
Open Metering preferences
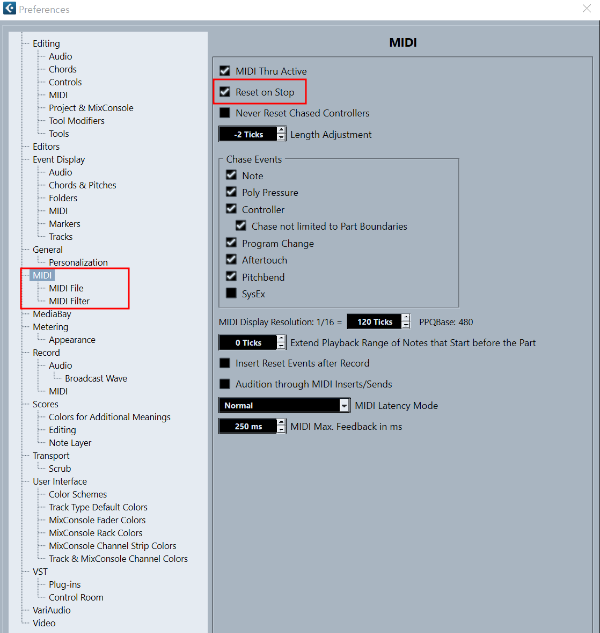[50, 327]
